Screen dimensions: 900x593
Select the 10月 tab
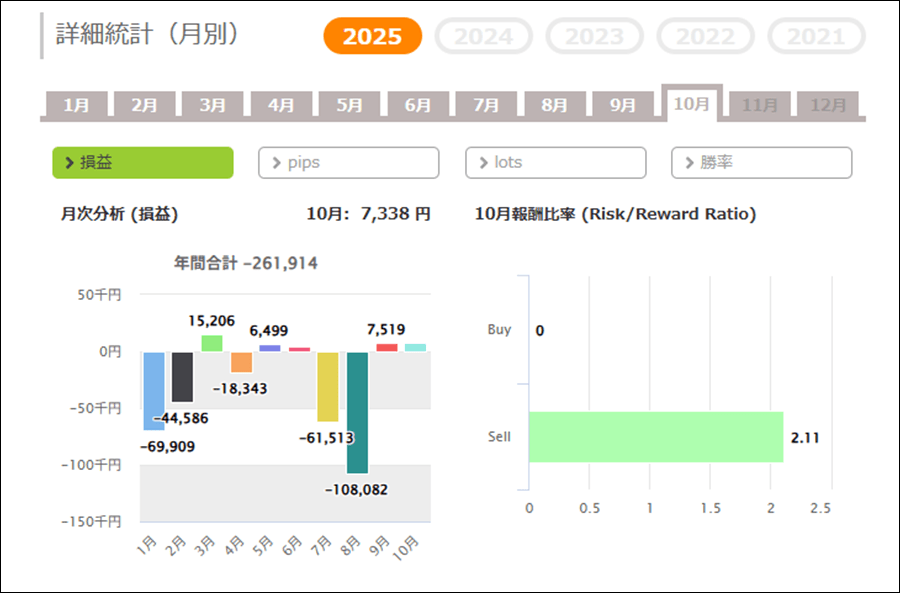[691, 104]
